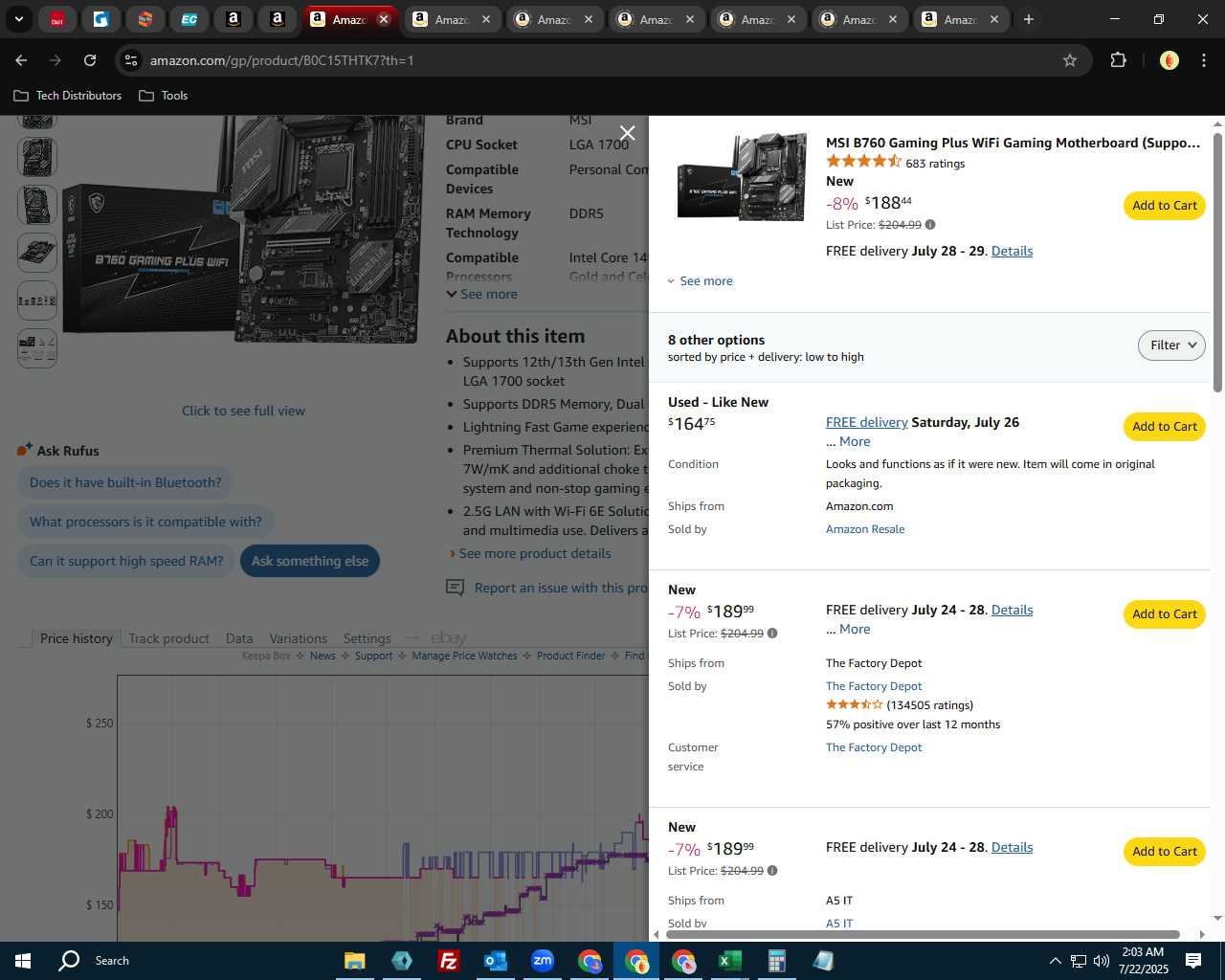Switch to the pinned EC tab
Viewport: 1225px width, 980px height.
pos(189,19)
